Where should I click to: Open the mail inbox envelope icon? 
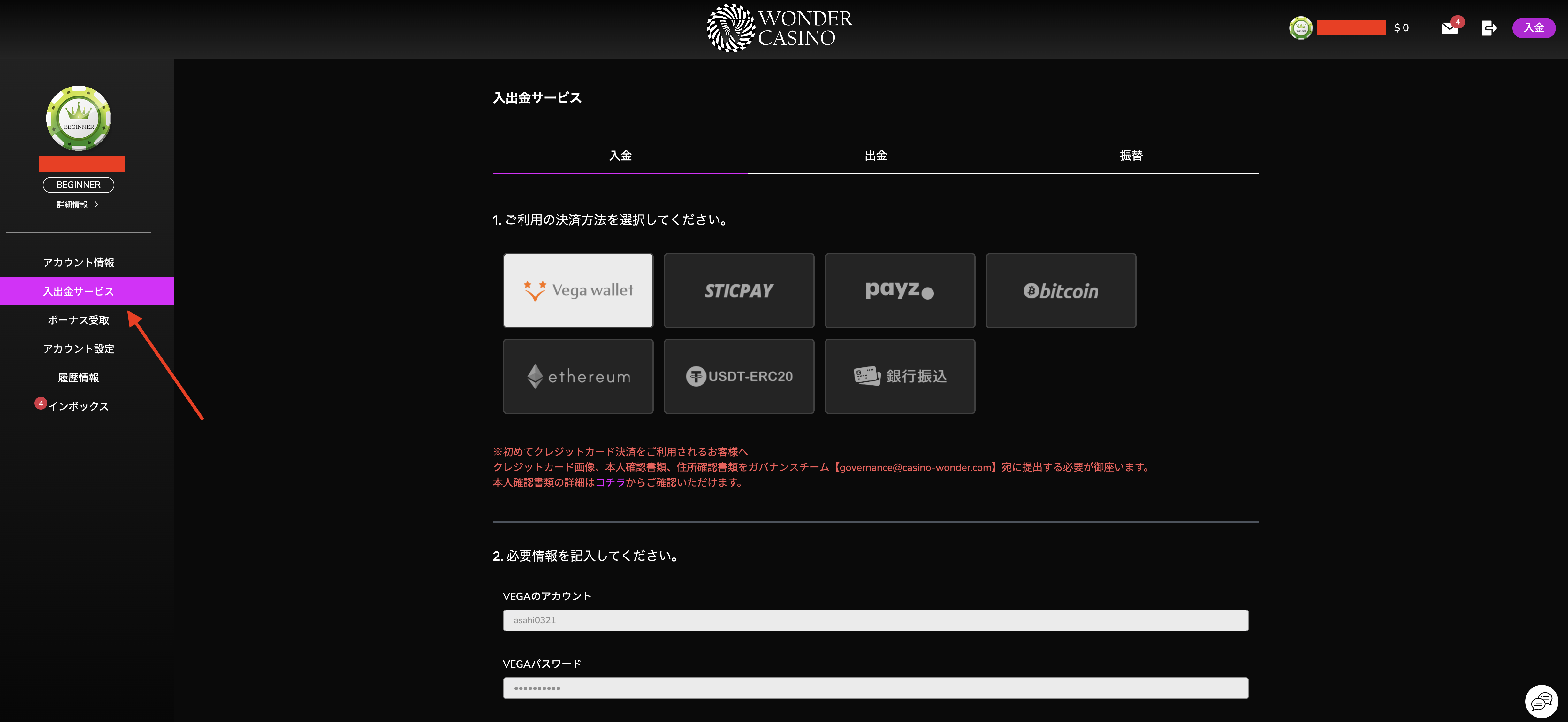[1449, 28]
